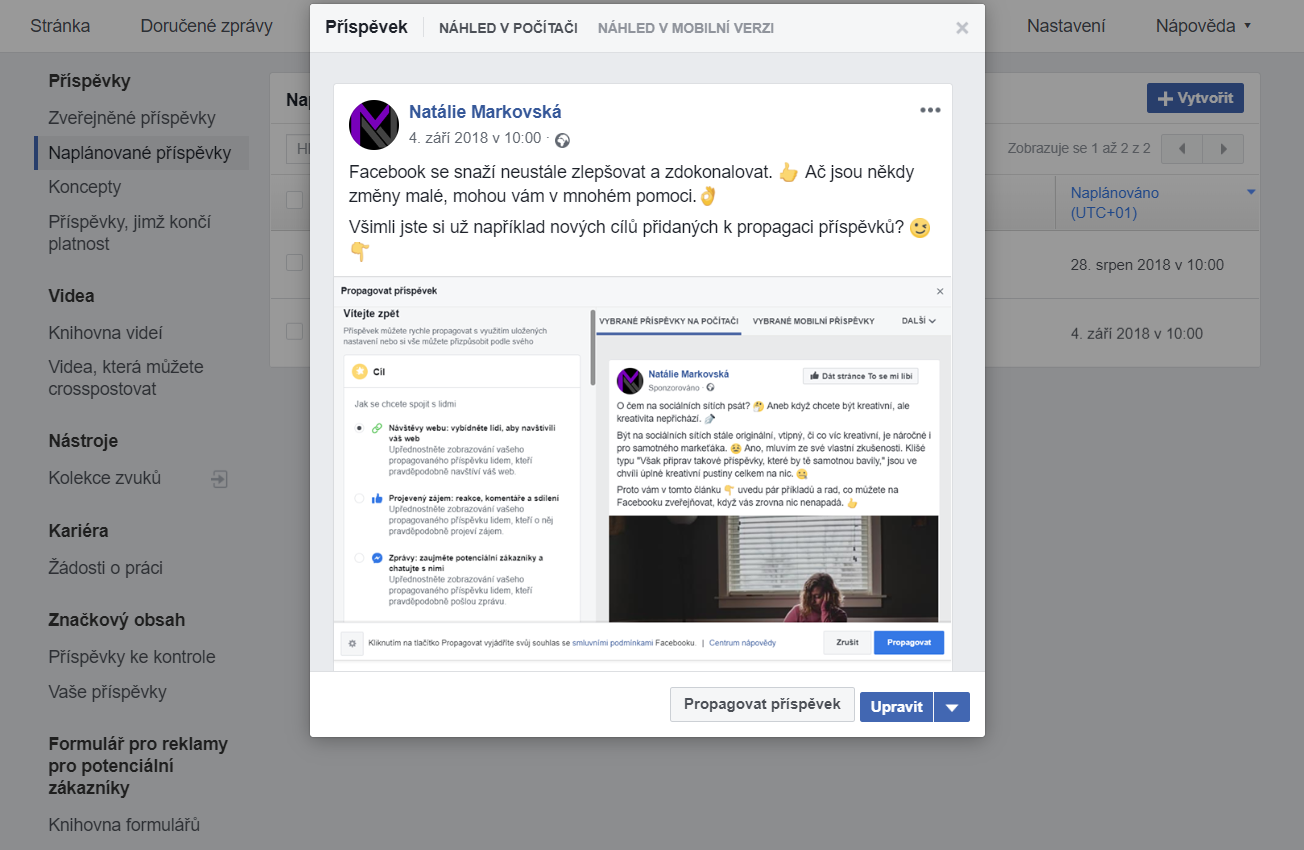Go to previous page of scheduled posts
The height and width of the screenshot is (850, 1304).
(1182, 149)
